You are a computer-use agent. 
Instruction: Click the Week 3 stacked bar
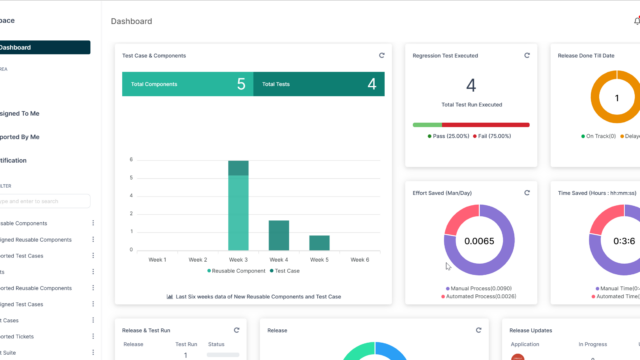pyautogui.click(x=238, y=205)
